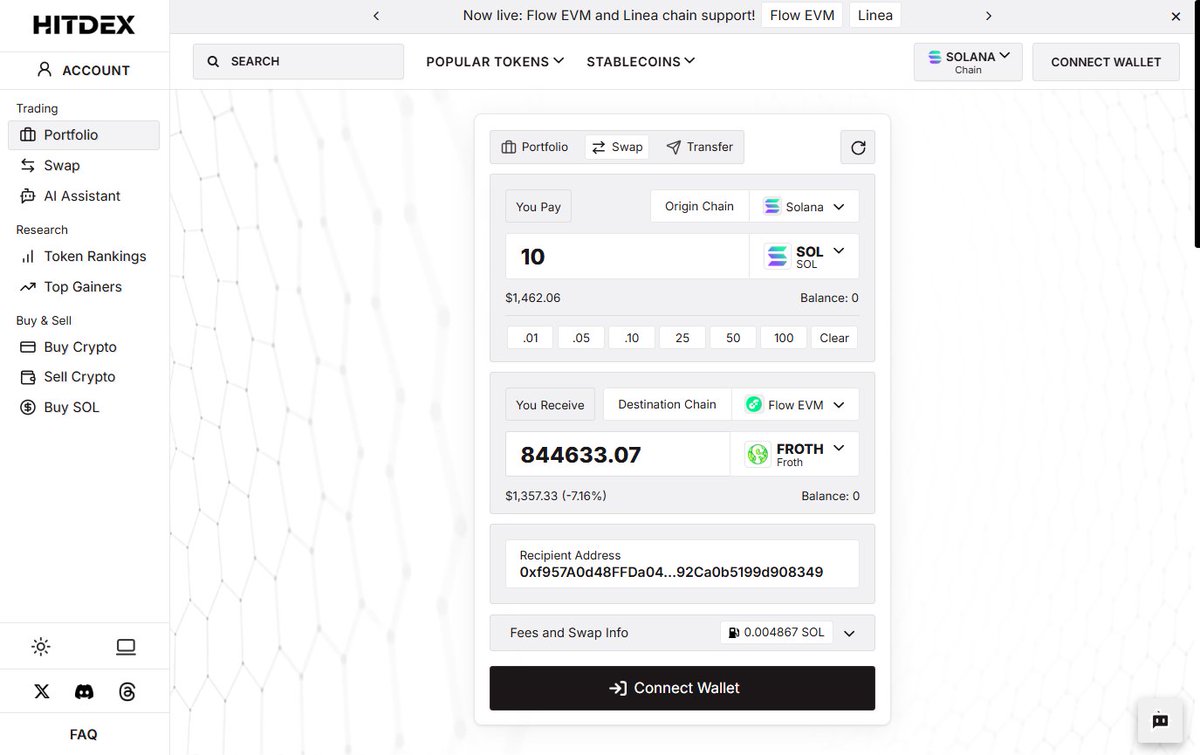
Task: Select the Token Rankings research tool
Action: [x=96, y=256]
